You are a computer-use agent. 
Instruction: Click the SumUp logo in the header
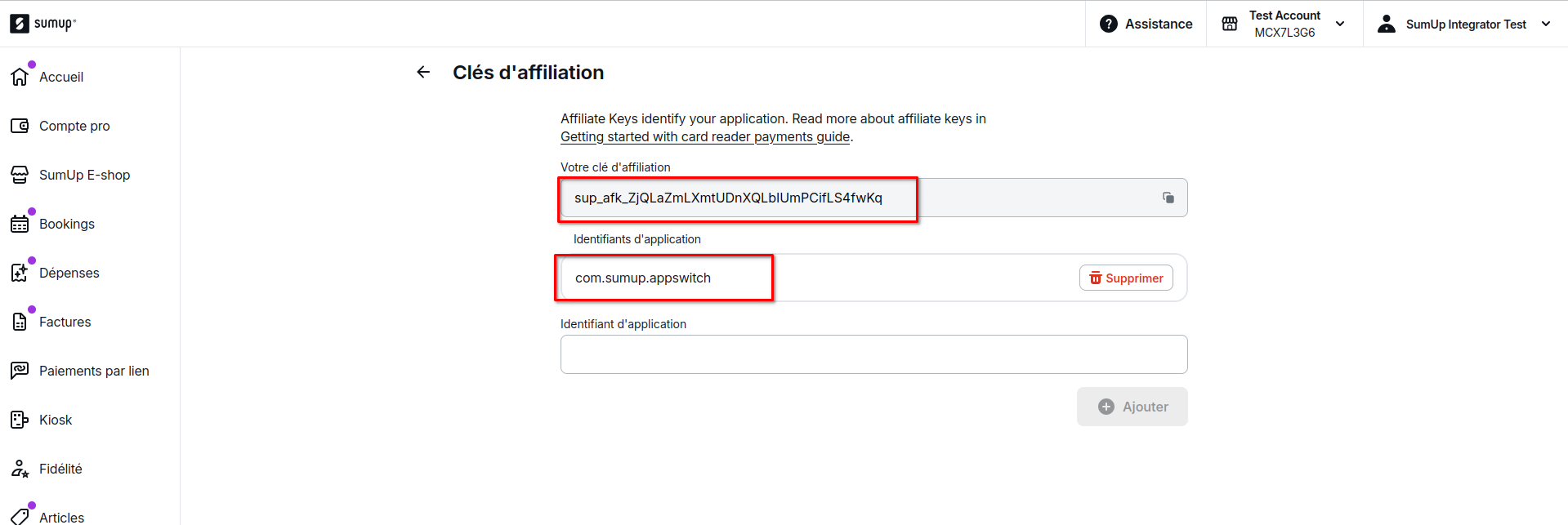point(42,24)
